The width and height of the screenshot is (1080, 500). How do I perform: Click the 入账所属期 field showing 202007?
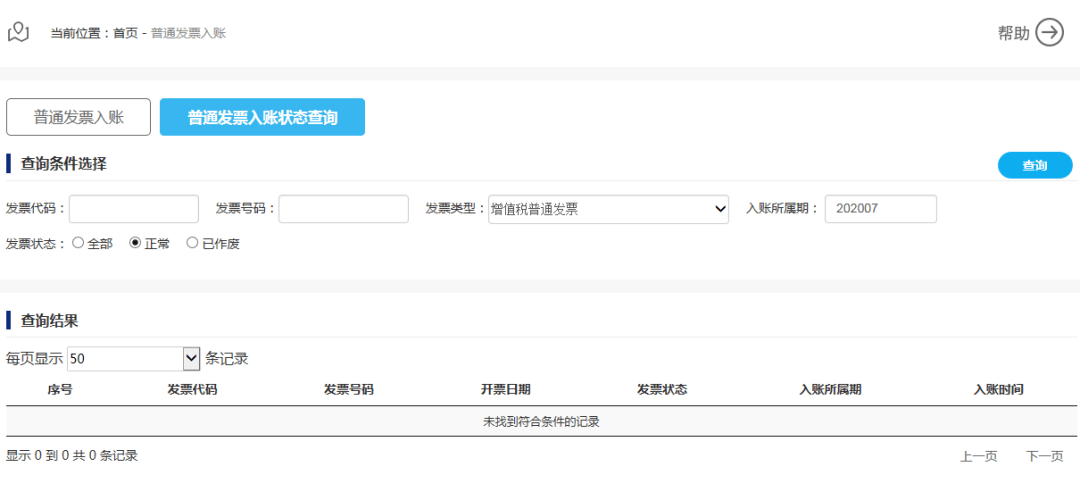(880, 209)
